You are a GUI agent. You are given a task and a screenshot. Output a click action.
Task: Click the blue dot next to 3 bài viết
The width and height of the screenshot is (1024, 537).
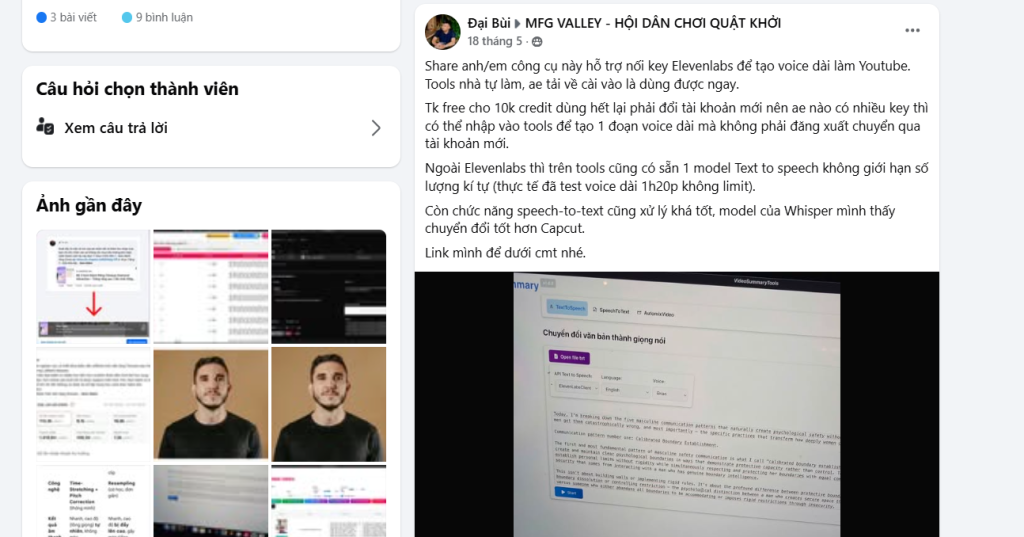[x=41, y=18]
